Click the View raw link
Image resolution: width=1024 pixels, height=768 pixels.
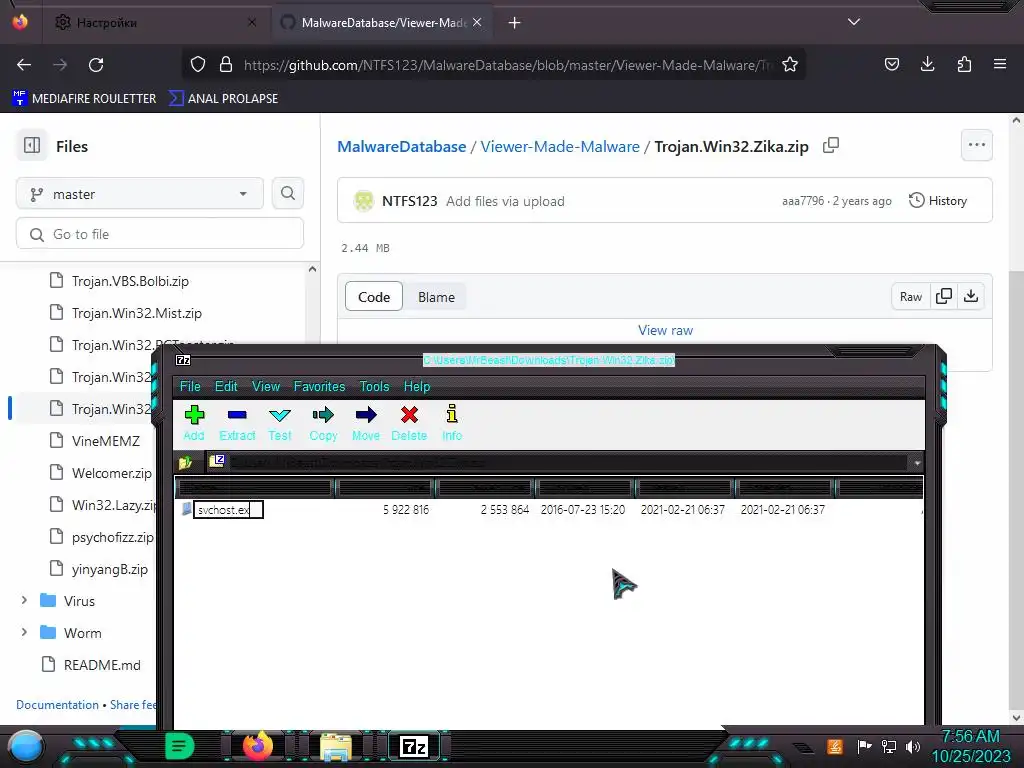click(x=665, y=330)
